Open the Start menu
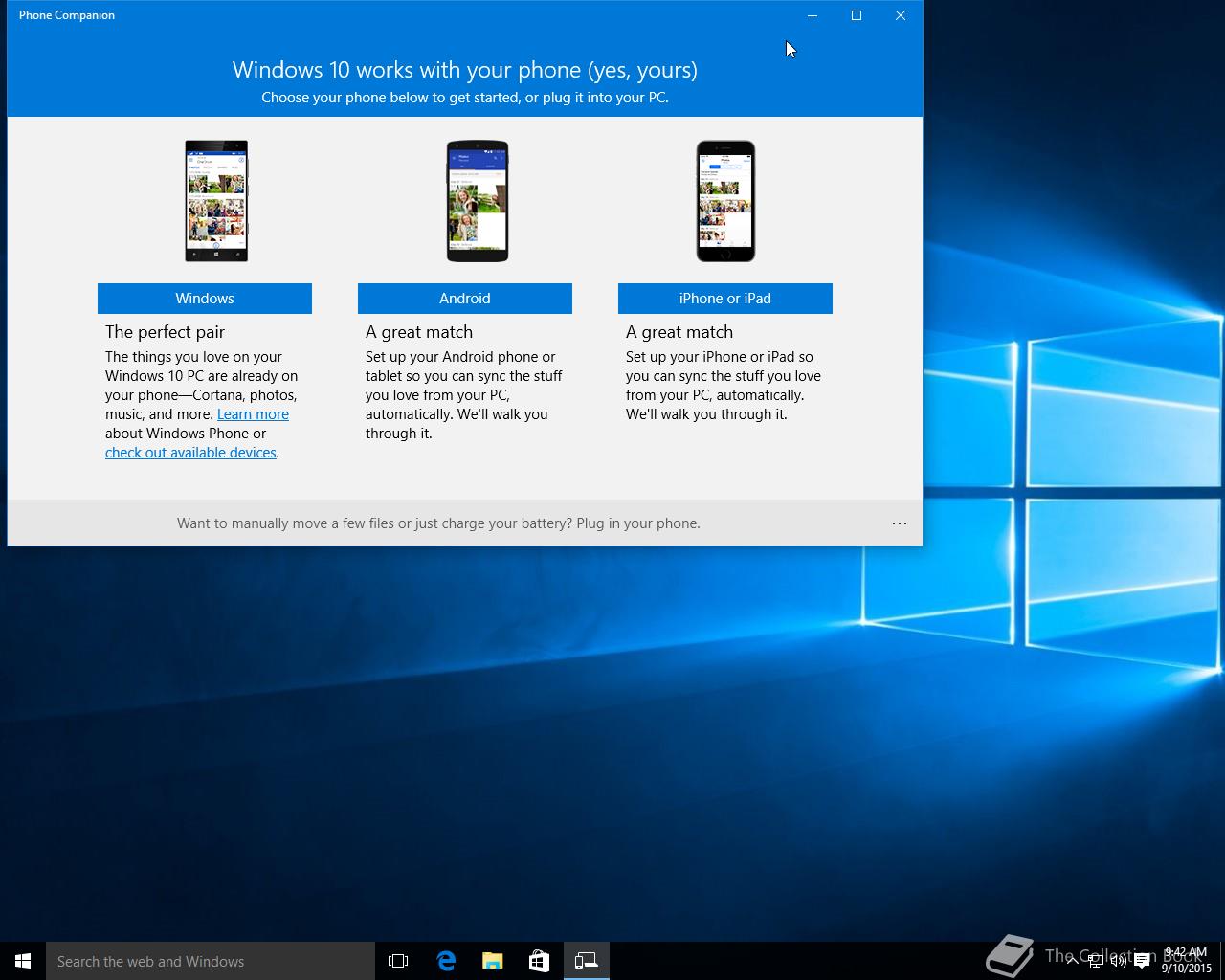 pyautogui.click(x=23, y=961)
